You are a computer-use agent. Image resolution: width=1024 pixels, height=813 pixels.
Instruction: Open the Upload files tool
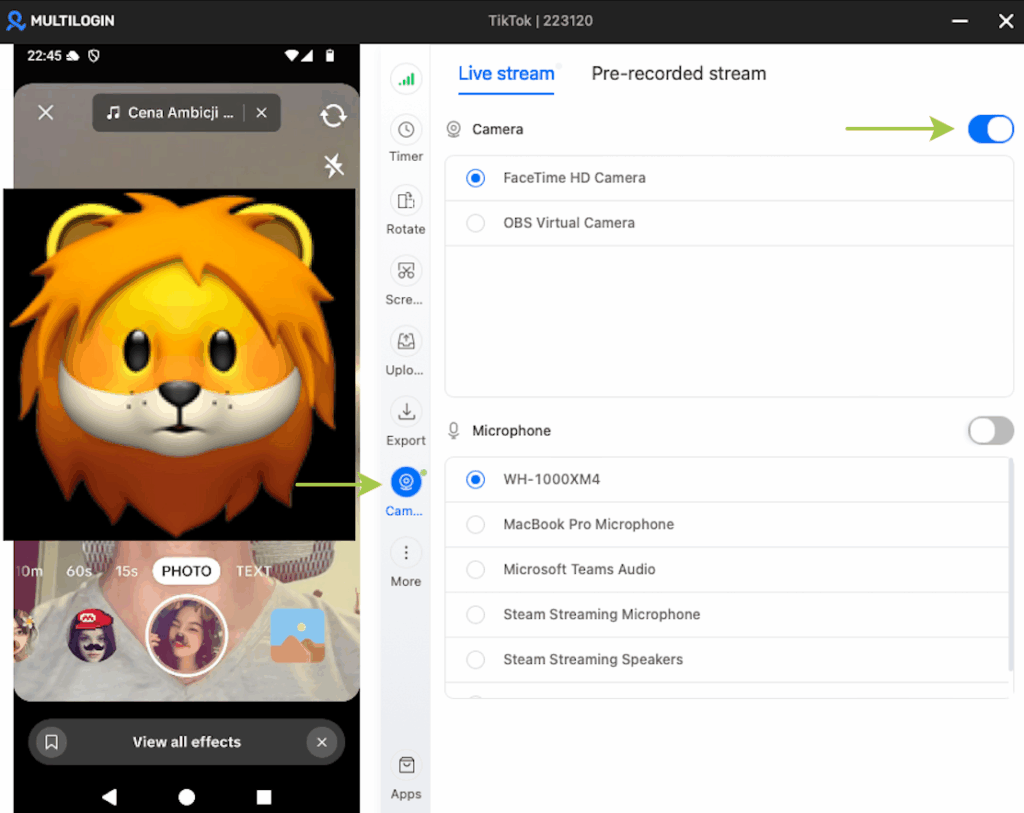[405, 351]
